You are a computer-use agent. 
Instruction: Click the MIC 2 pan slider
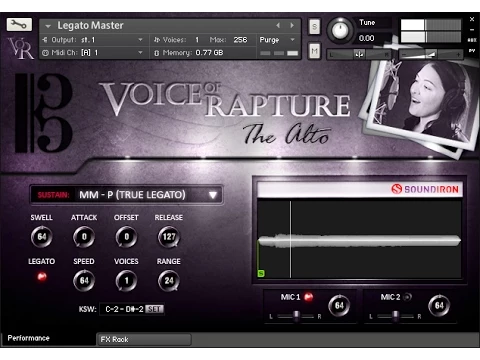[x=395, y=316]
